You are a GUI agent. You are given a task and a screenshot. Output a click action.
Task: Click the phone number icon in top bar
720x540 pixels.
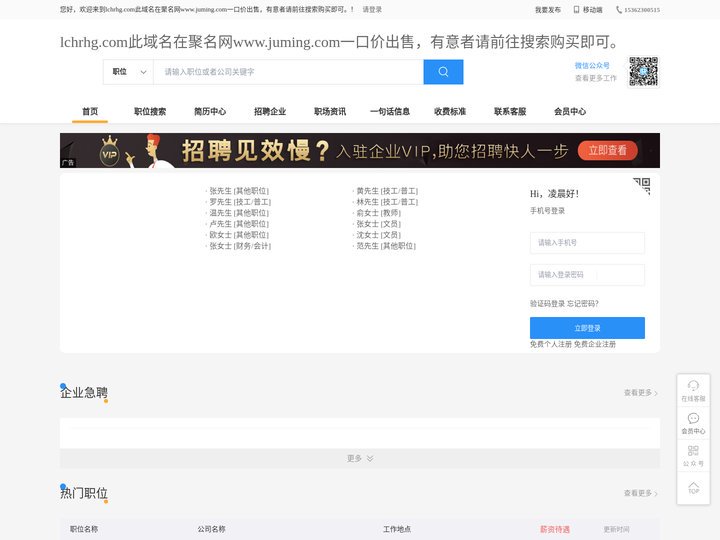619,10
